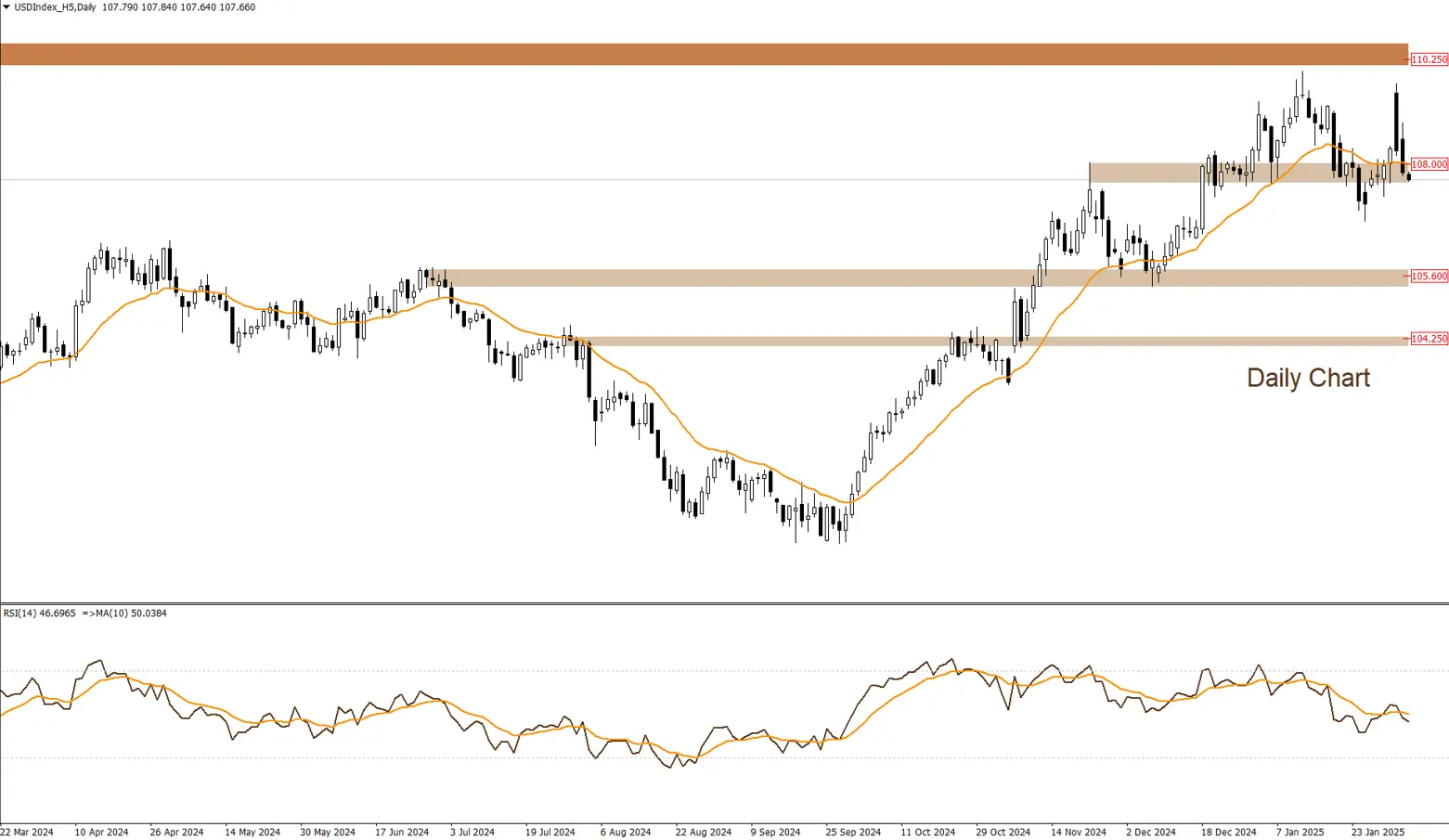Click the divider between price and RSI panels
This screenshot has width=1449, height=840.
click(x=724, y=603)
